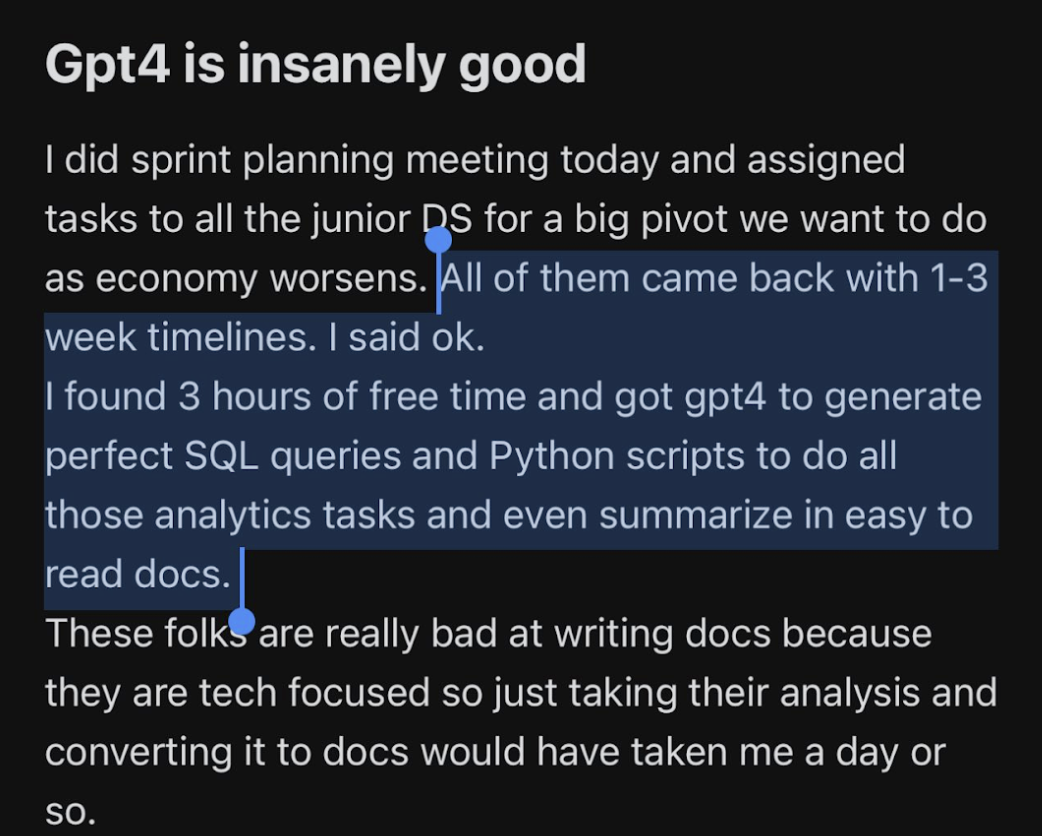Click the word 'junior' in second line
The width and height of the screenshot is (1042, 836).
pos(361,221)
